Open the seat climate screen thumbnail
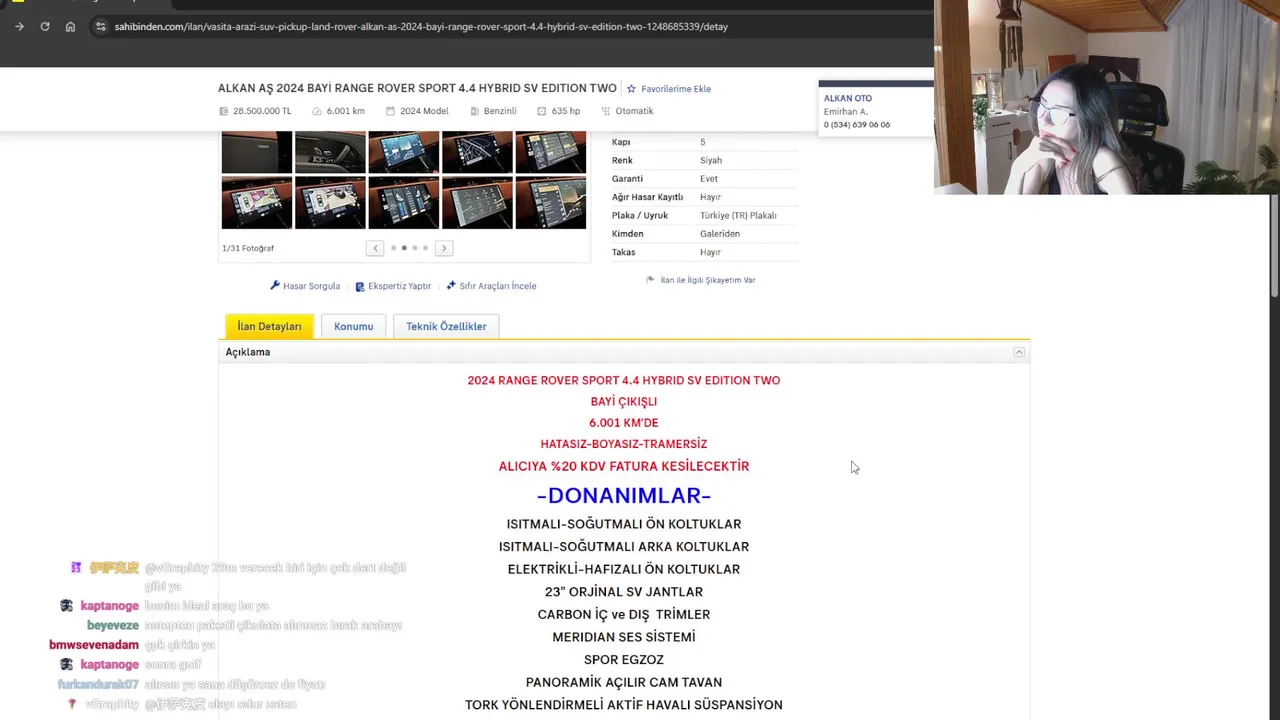 [x=403, y=203]
